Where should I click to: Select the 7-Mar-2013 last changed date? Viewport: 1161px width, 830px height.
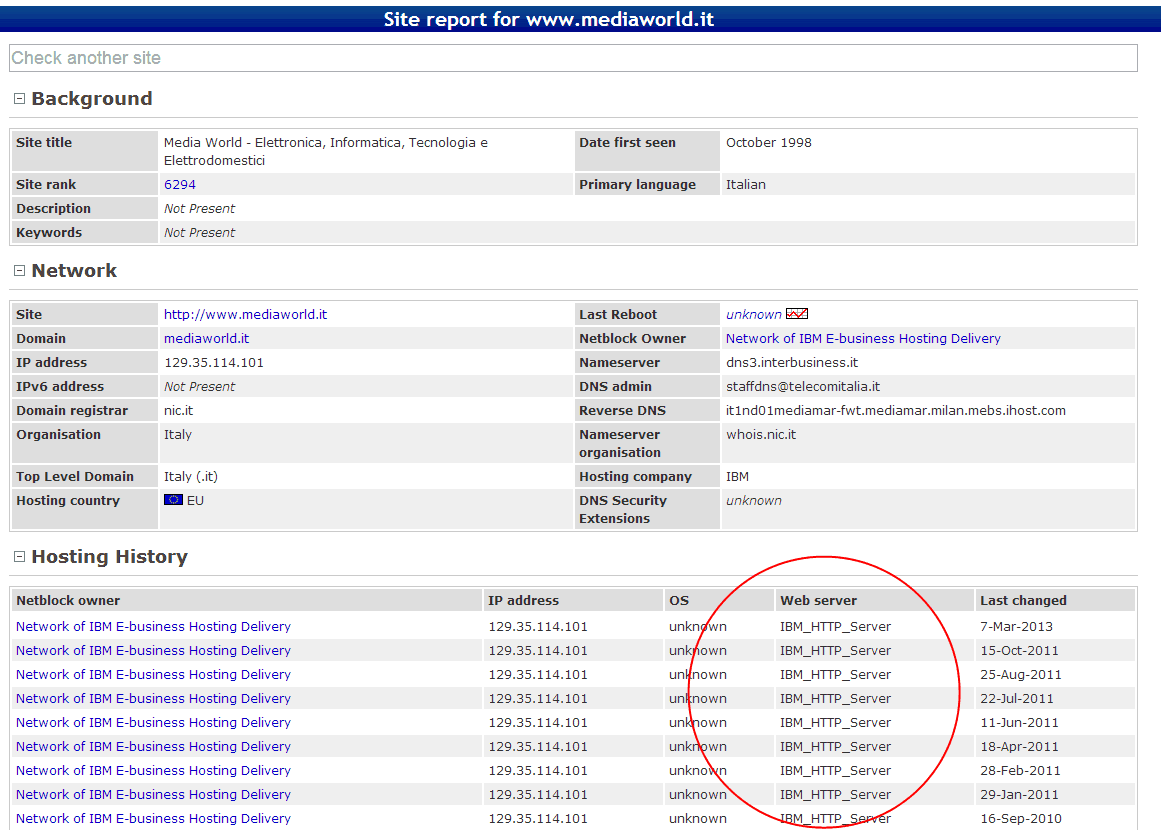click(1017, 626)
